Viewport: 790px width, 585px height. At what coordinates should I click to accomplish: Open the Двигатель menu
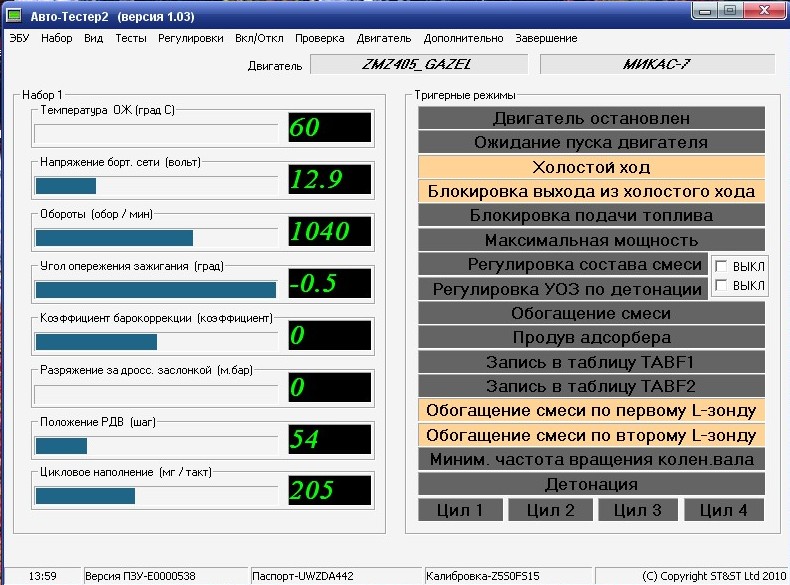383,38
